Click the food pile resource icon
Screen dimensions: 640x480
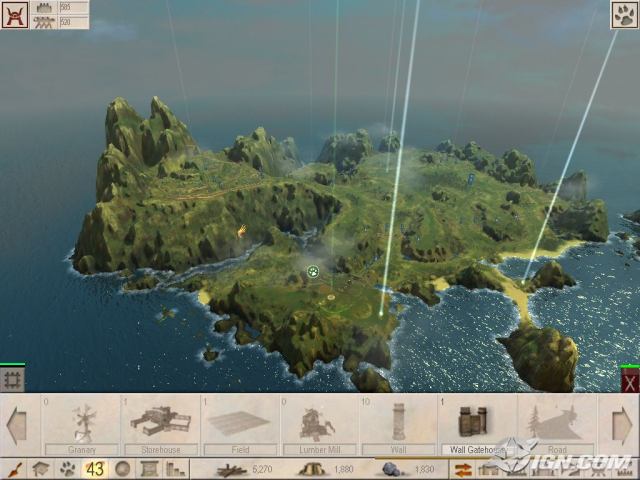pos(312,469)
